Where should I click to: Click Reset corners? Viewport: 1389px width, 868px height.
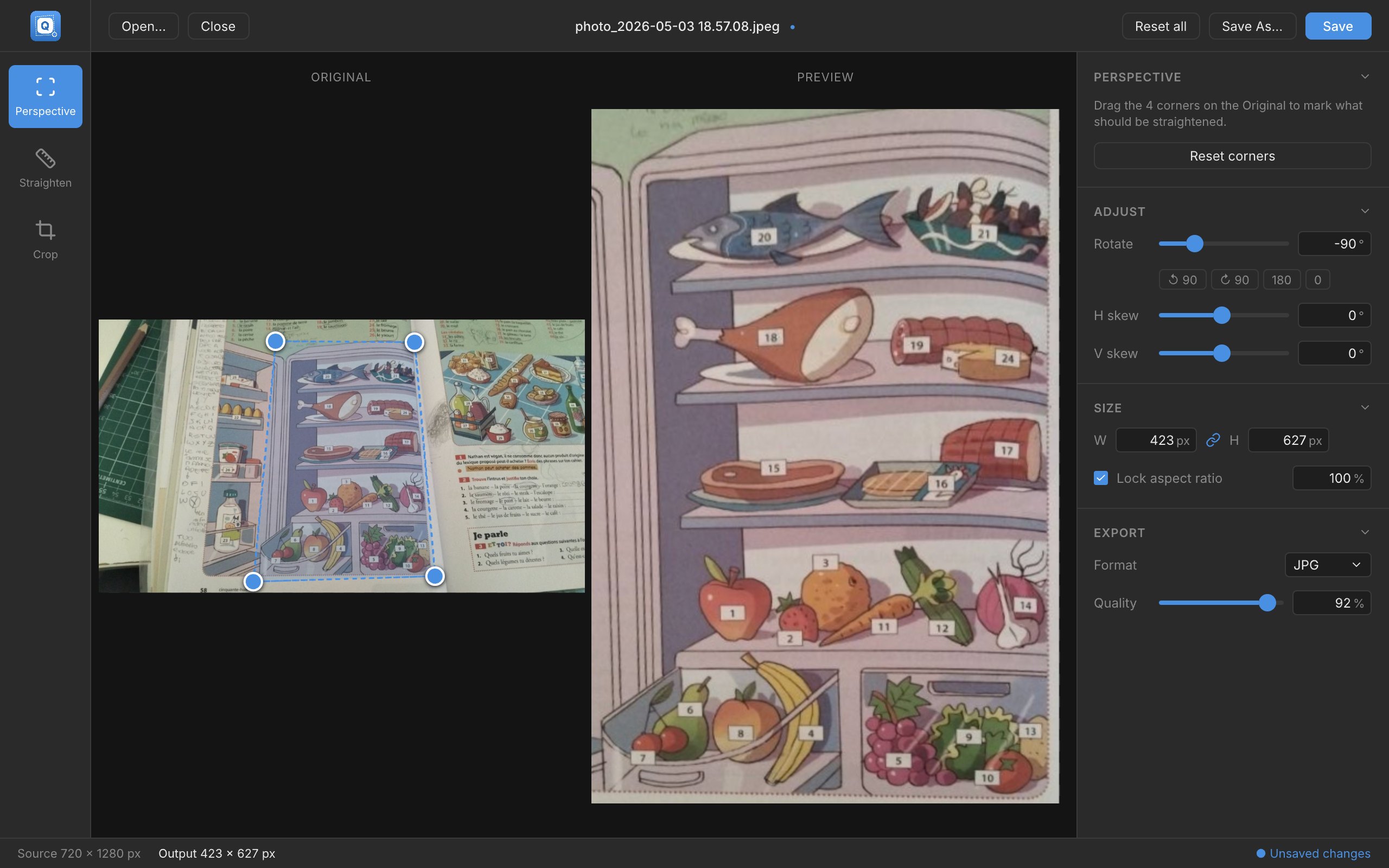coord(1232,156)
